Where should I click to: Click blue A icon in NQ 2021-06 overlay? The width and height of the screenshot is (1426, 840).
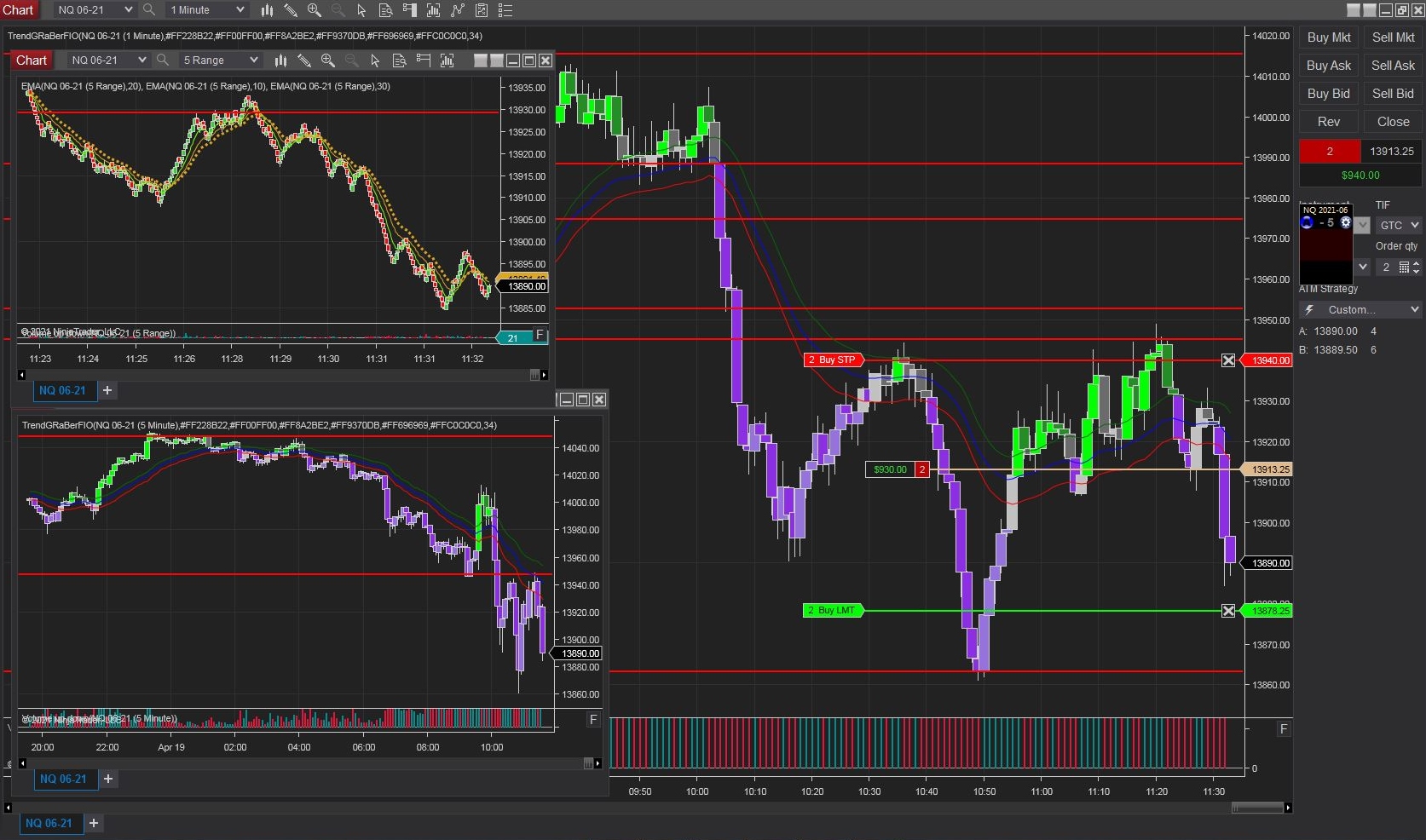[1307, 222]
